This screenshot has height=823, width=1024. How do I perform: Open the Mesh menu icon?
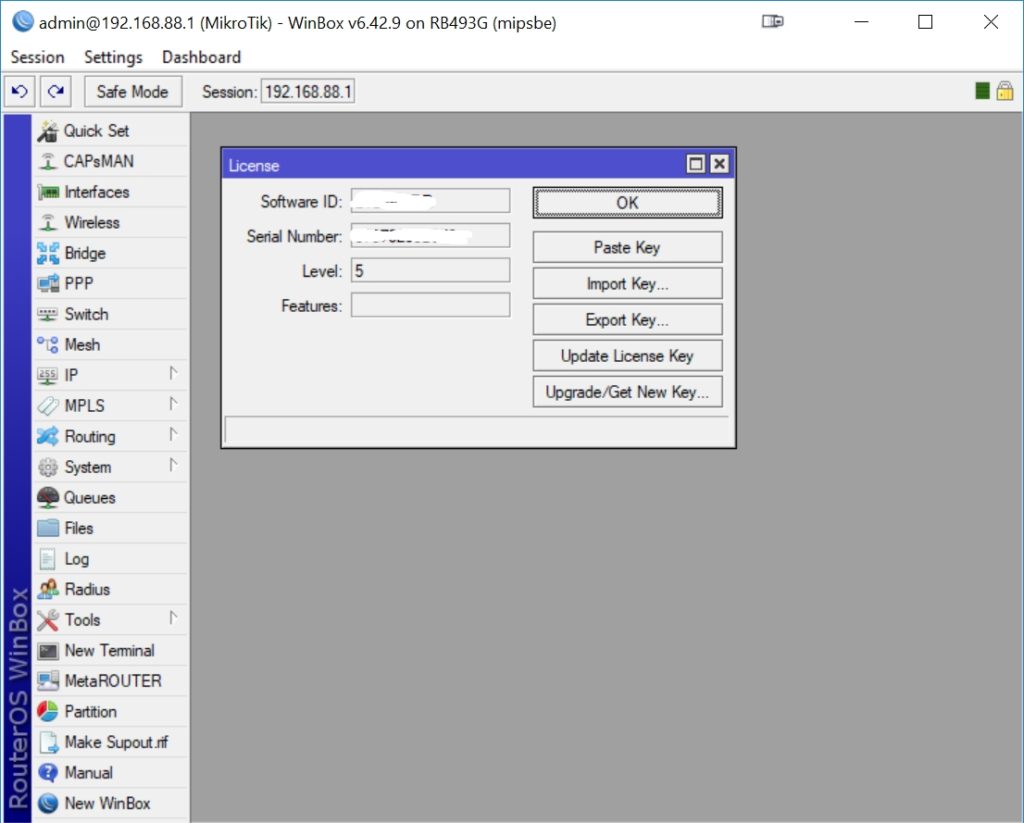coord(48,345)
